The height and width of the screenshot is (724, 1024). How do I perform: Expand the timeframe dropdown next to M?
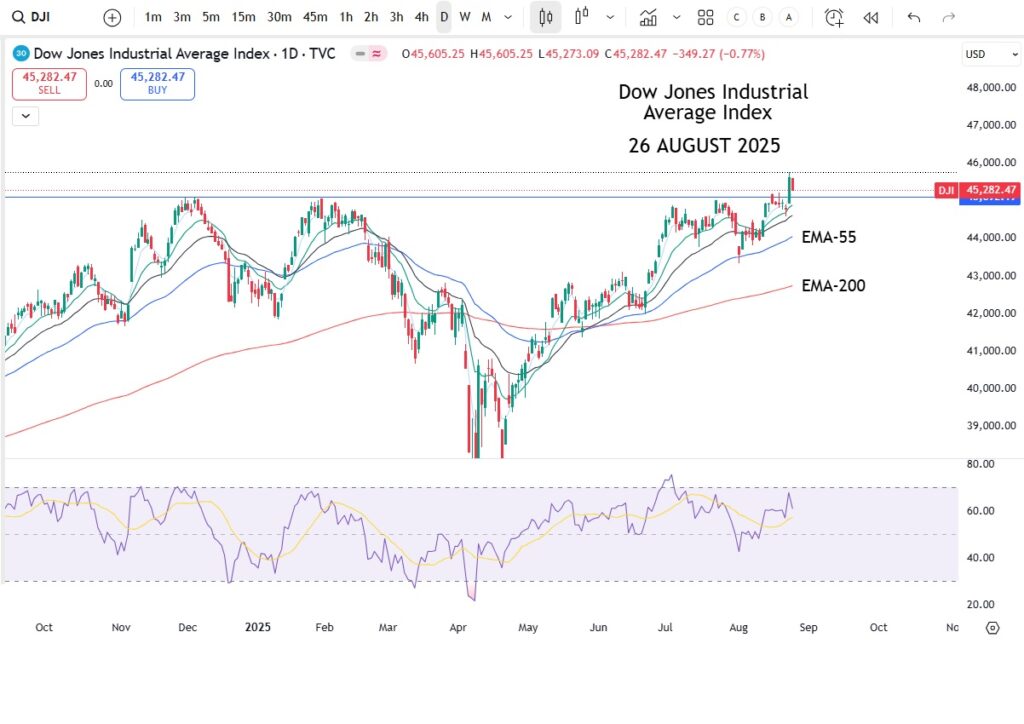point(508,17)
